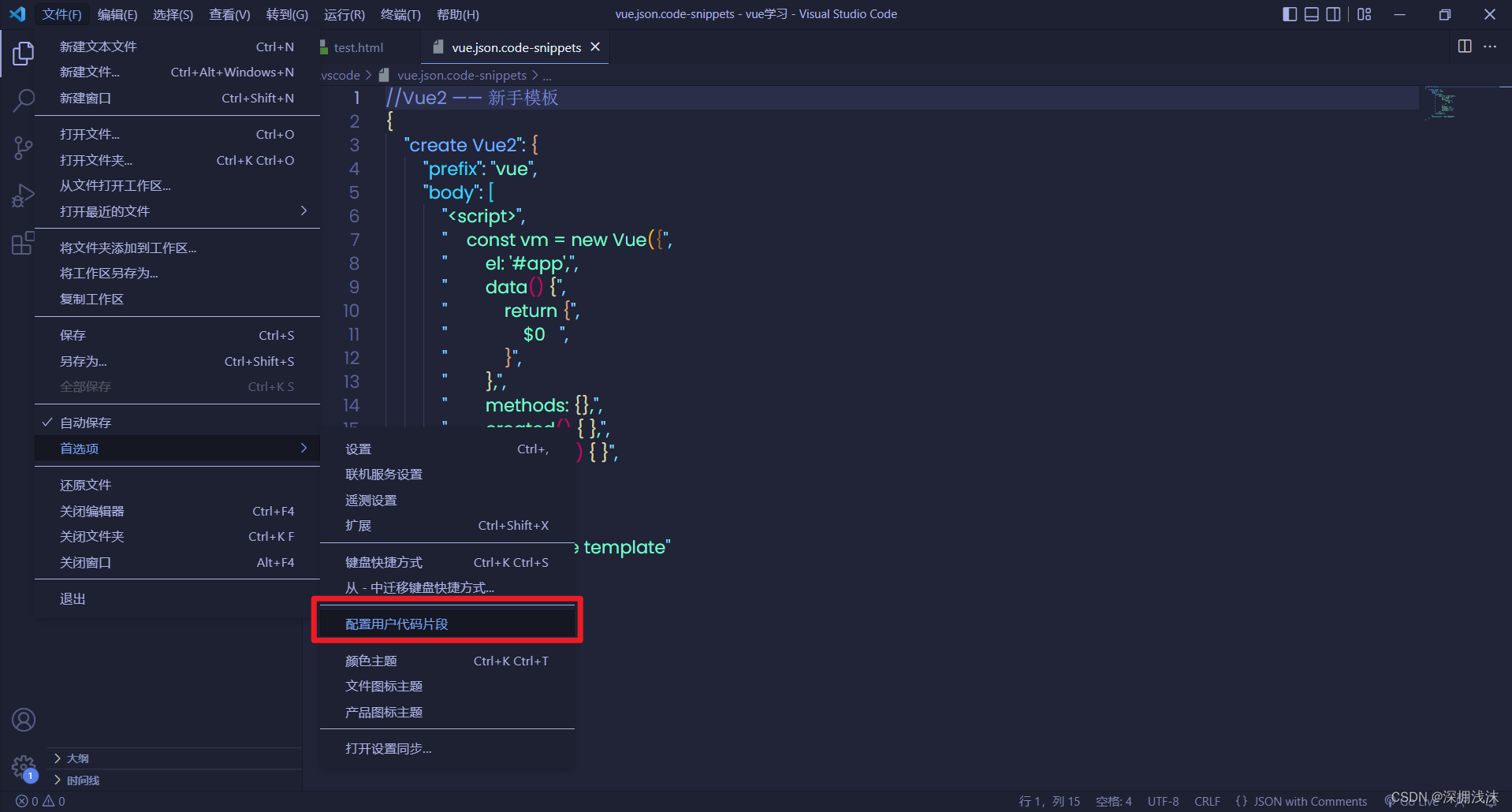1512x812 pixels.
Task: Open the Search view icon
Action: tap(23, 100)
